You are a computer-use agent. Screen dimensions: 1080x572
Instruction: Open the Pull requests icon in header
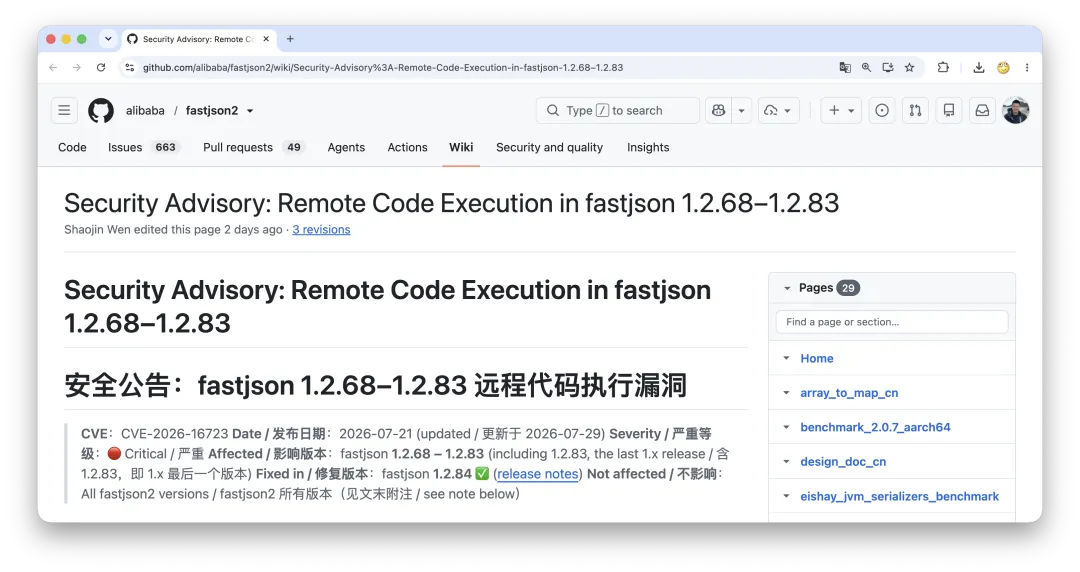[915, 110]
